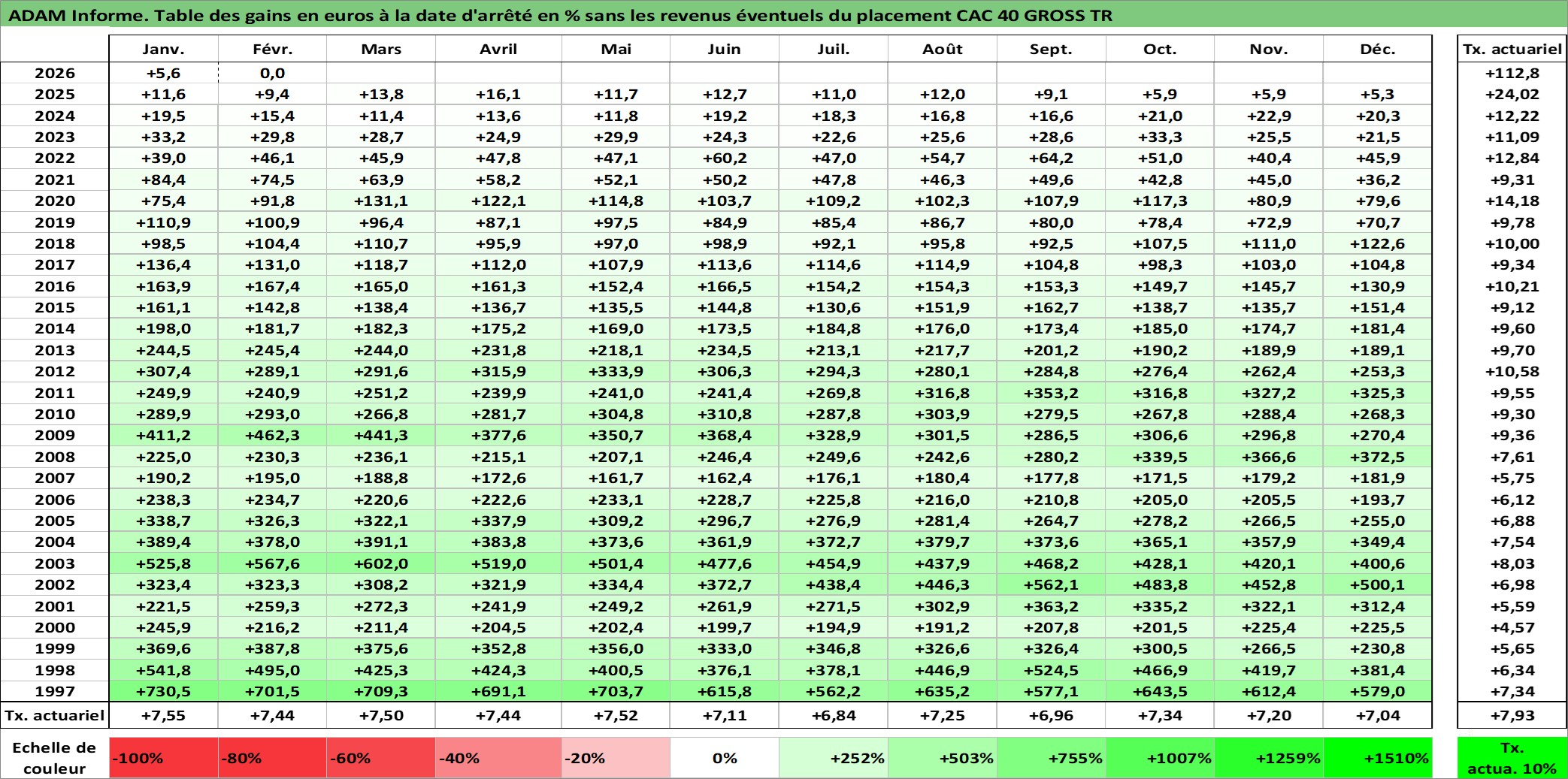Click the '+112,8' actuarial rate for 2026
The height and width of the screenshot is (779, 1568).
1512,73
